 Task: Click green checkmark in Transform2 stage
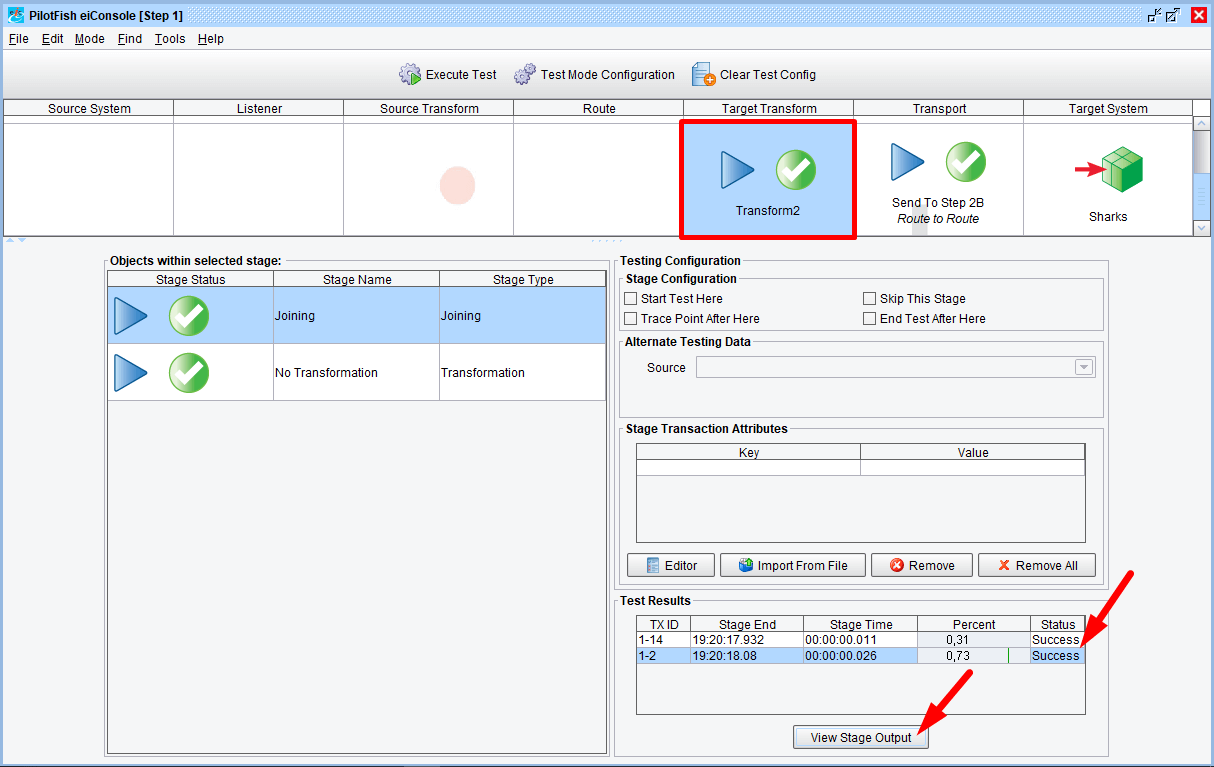coord(796,170)
